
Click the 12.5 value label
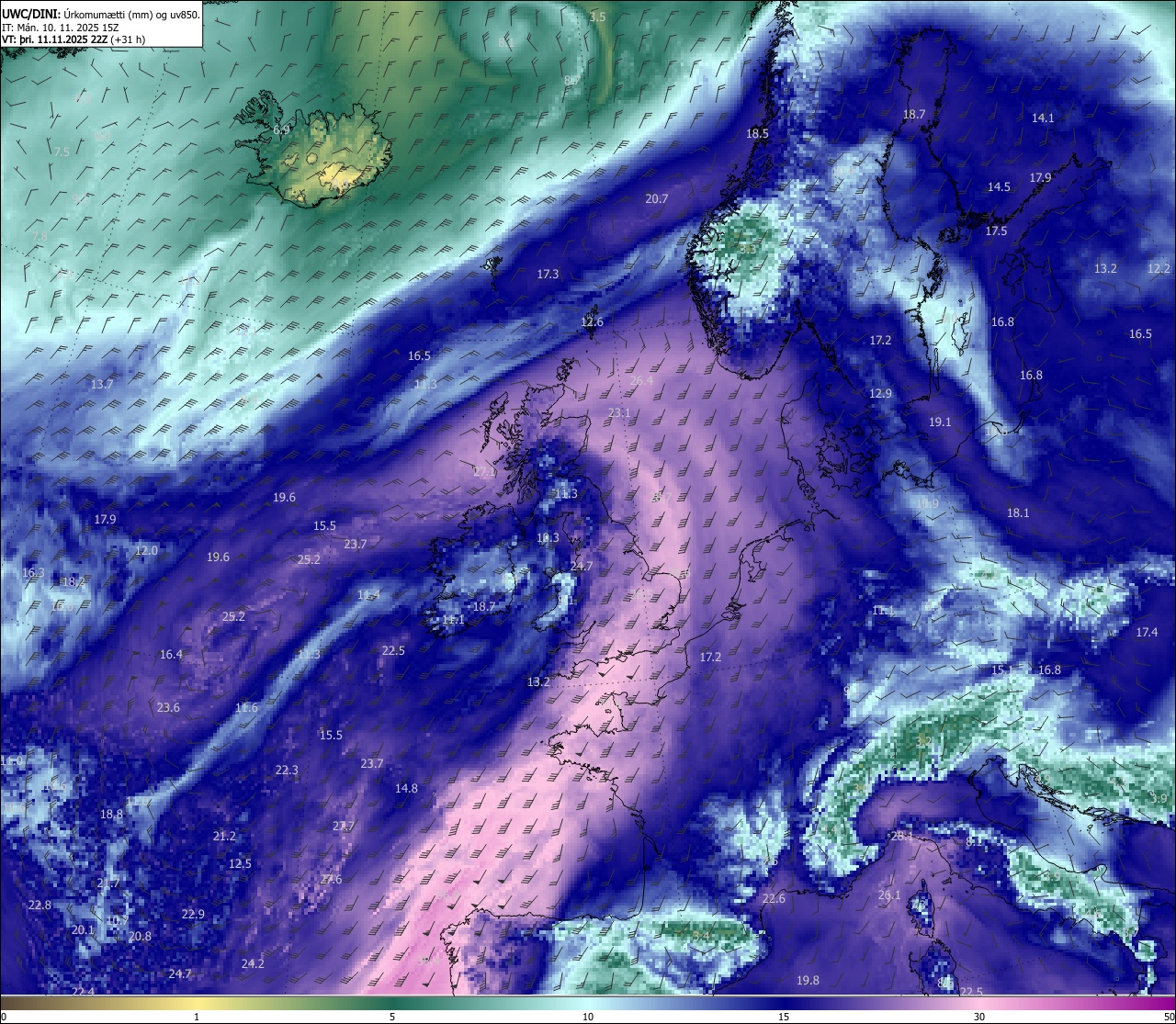tap(240, 863)
